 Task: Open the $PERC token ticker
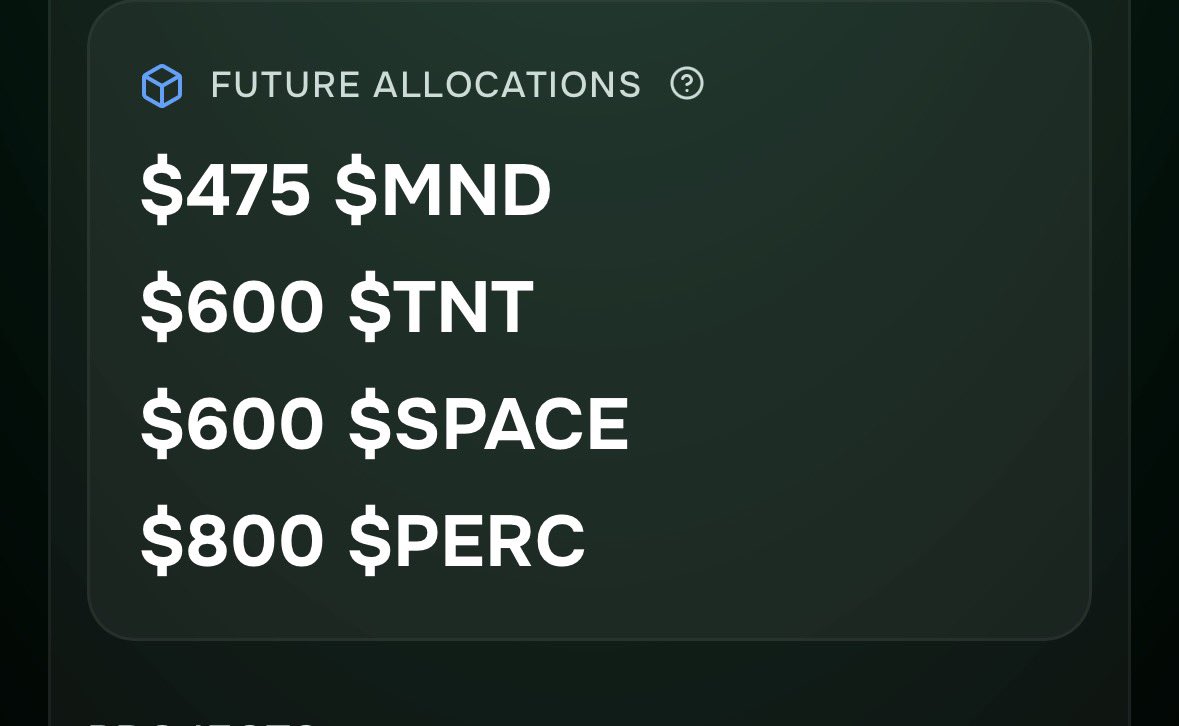tap(466, 540)
